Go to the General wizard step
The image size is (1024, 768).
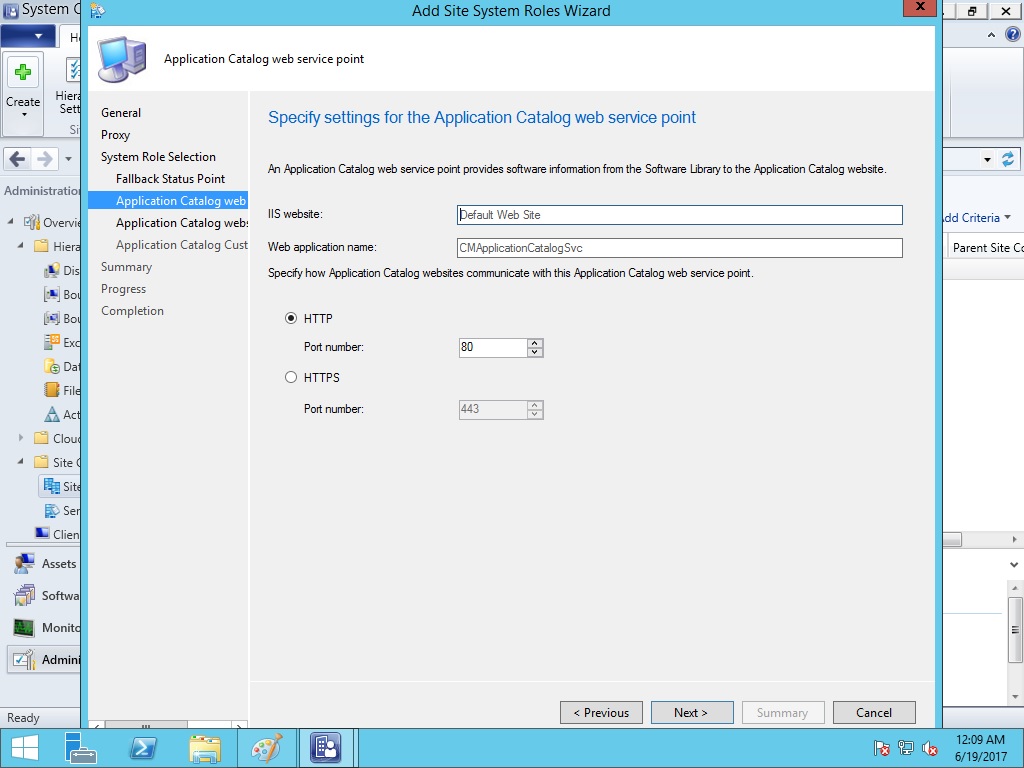click(121, 113)
